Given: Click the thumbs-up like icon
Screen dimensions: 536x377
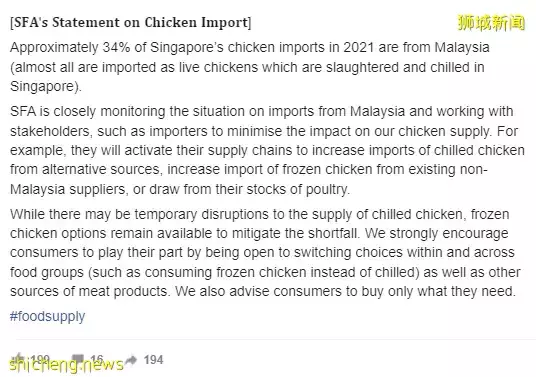Looking at the screenshot, I should [18, 359].
